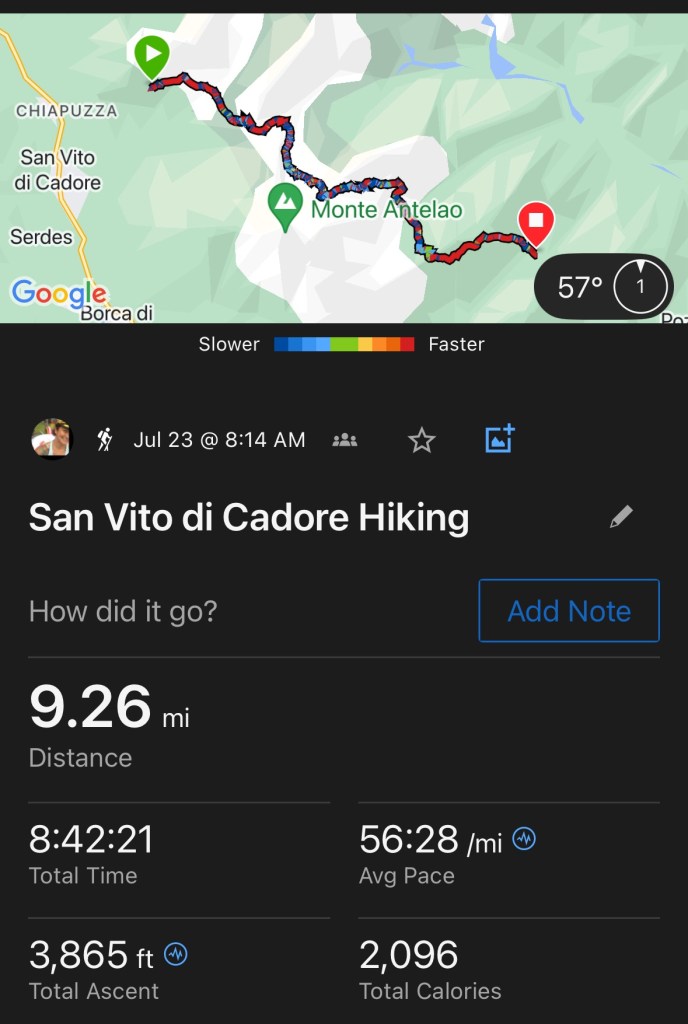Tap the Total Ascent info icon
Viewport: 688px width, 1024px height.
(x=176, y=955)
